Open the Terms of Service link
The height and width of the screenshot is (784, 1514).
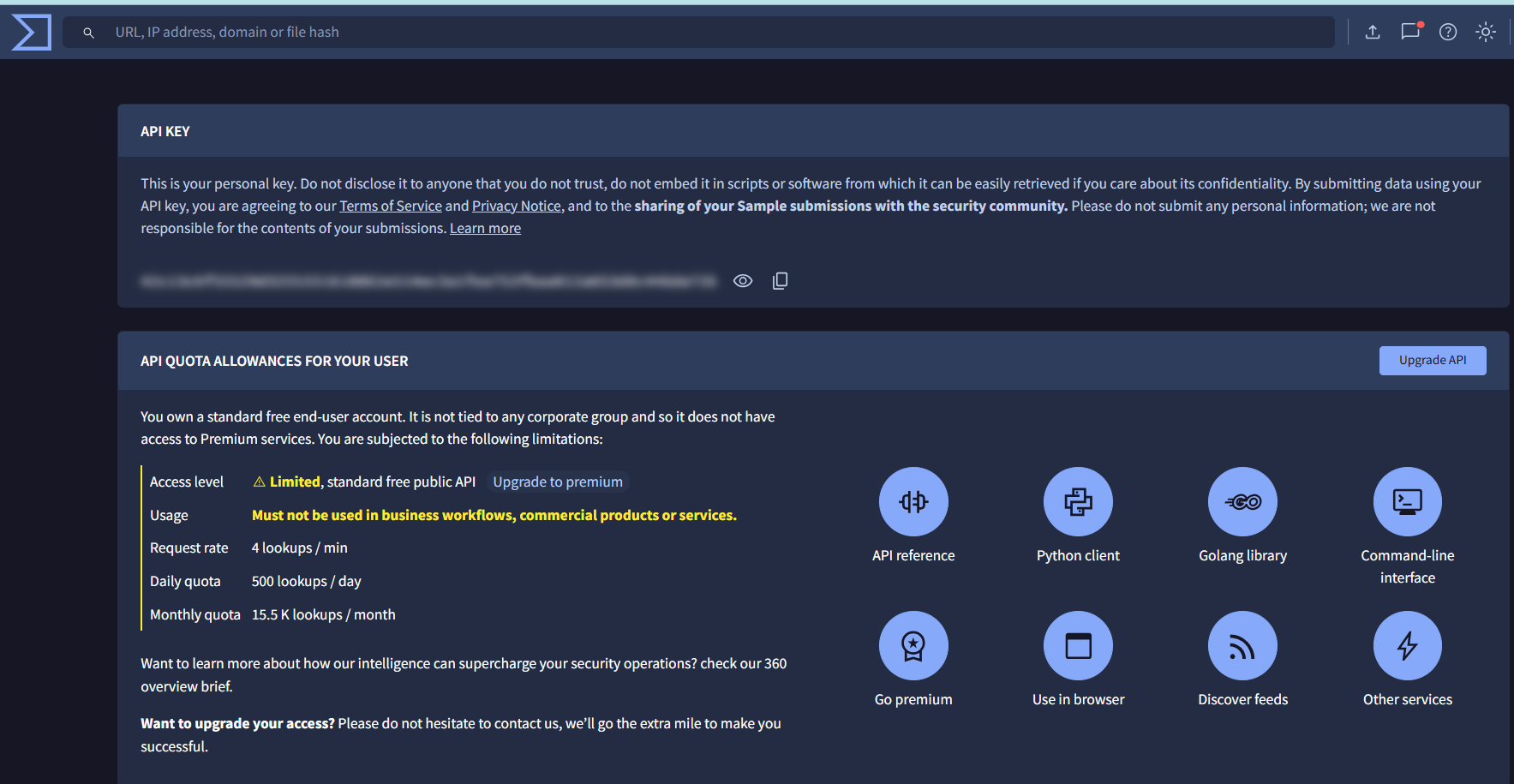pyautogui.click(x=391, y=206)
